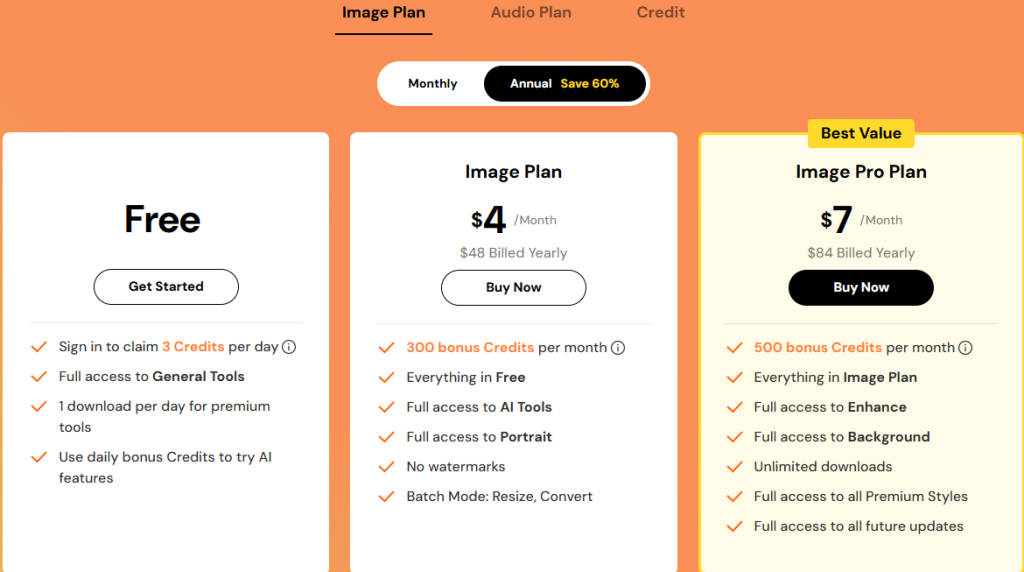Select Monthly billing option
The width and height of the screenshot is (1024, 572).
coord(432,84)
